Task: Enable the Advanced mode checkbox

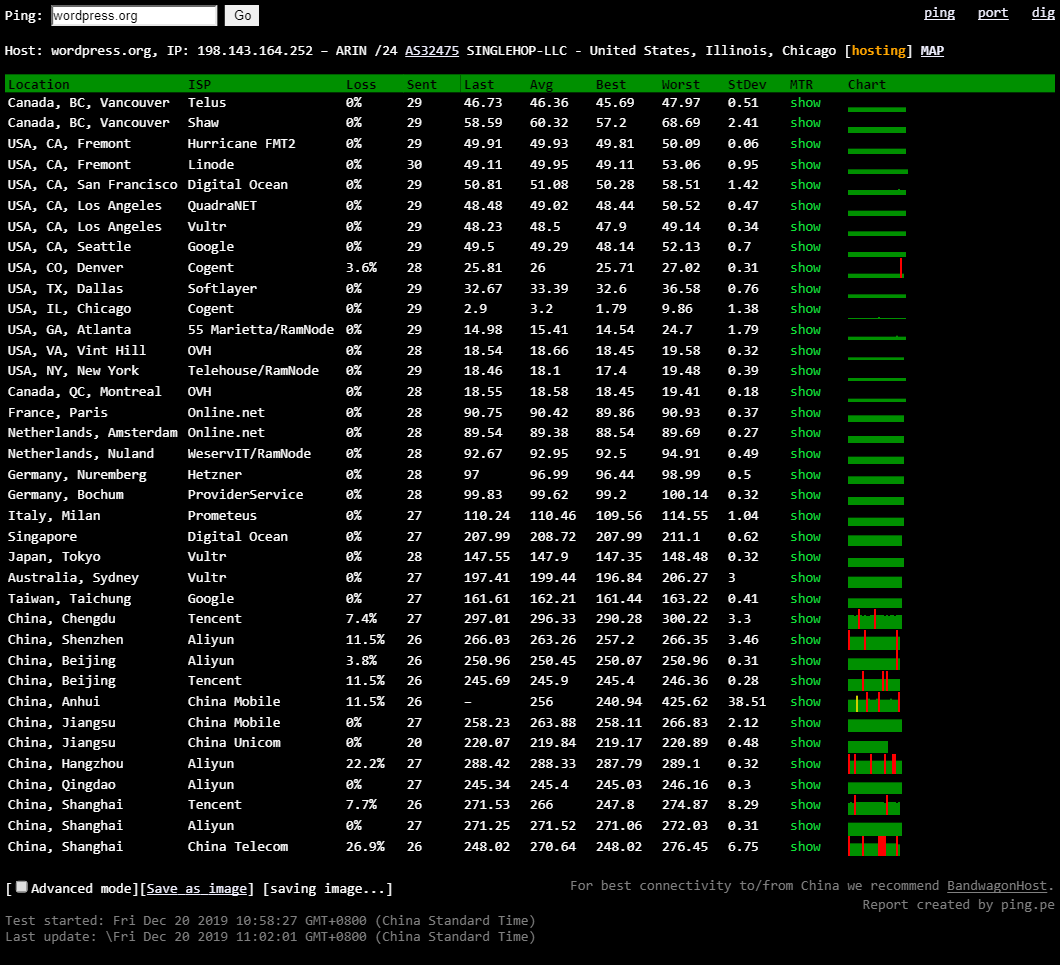Action: point(21,888)
